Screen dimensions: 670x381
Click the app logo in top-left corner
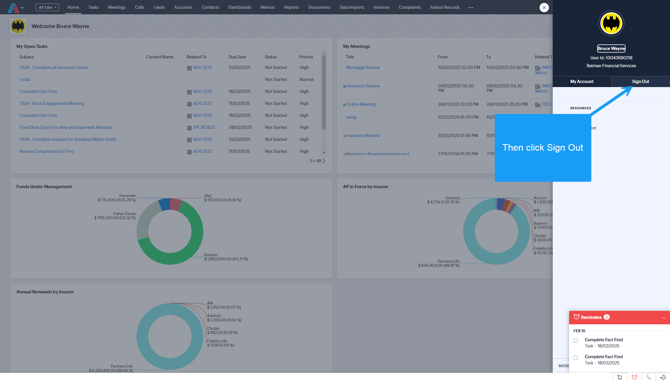tap(13, 8)
